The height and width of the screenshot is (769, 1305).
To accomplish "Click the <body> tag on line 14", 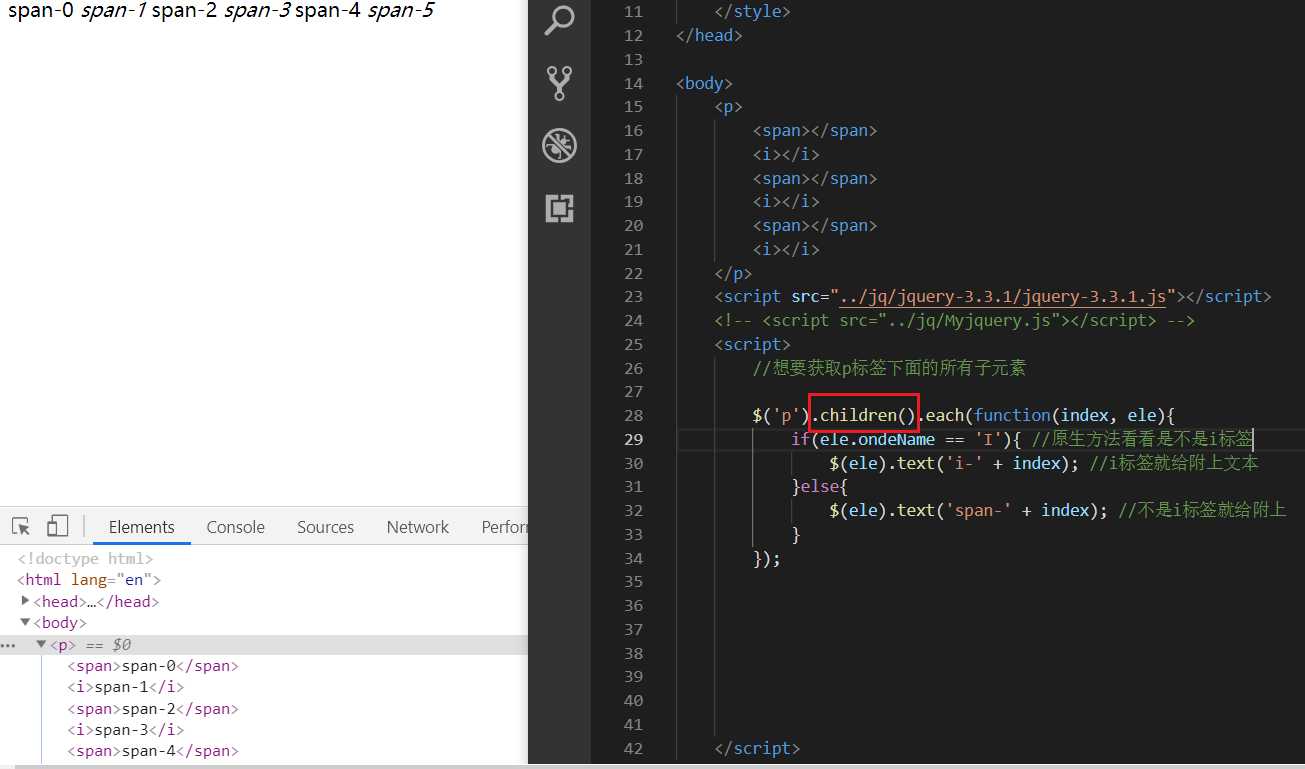I will 704,83.
